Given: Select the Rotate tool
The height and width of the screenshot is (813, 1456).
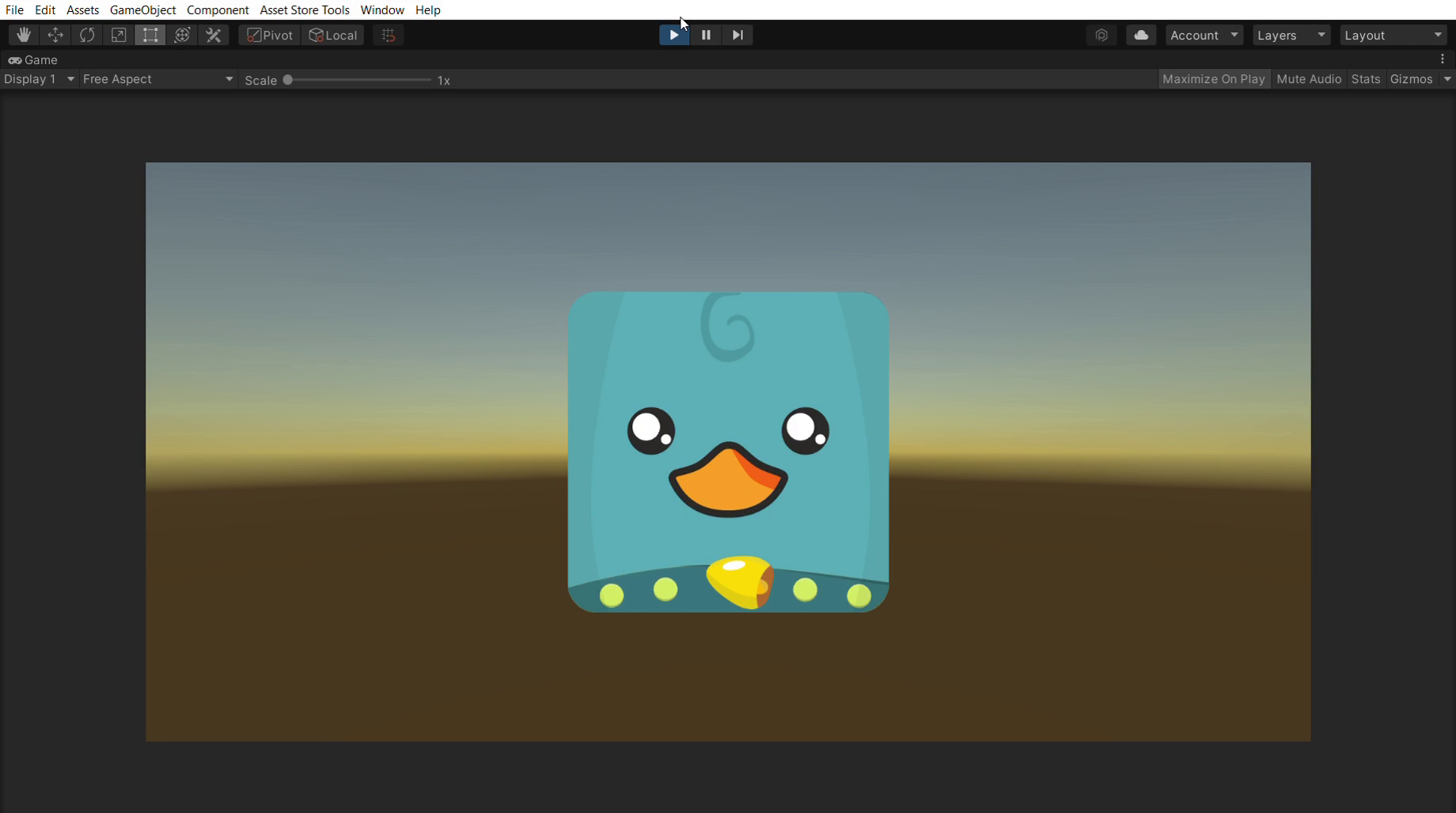Looking at the screenshot, I should 87,35.
